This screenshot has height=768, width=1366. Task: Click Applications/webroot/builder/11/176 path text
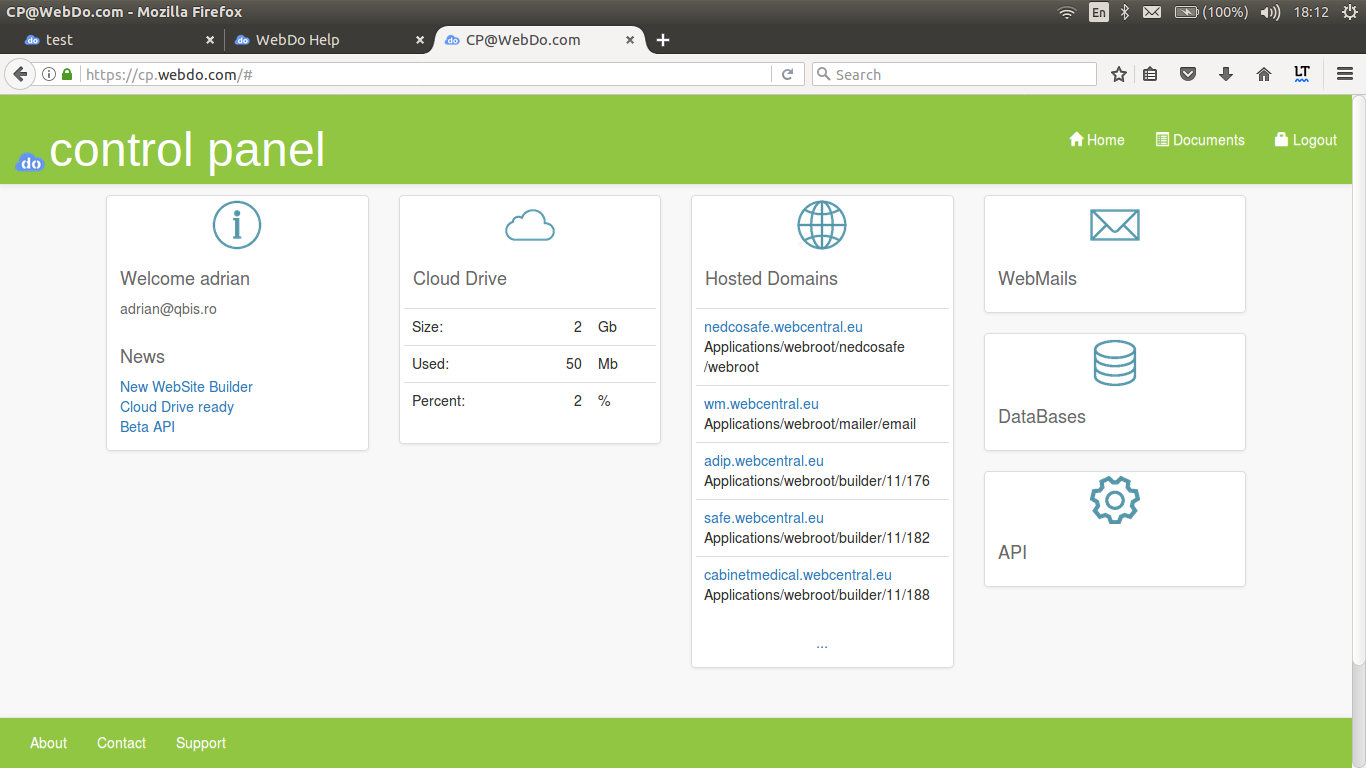pos(817,481)
